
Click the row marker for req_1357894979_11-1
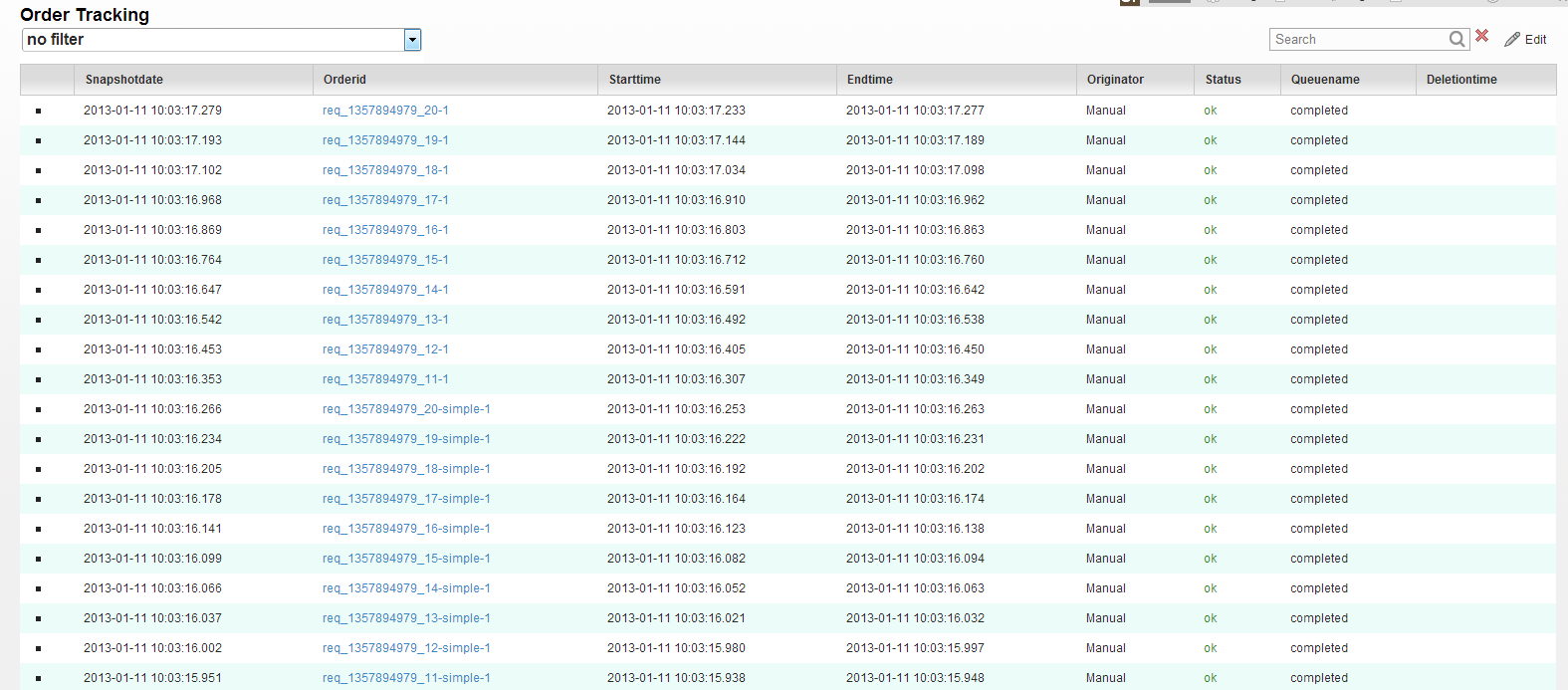[38, 380]
